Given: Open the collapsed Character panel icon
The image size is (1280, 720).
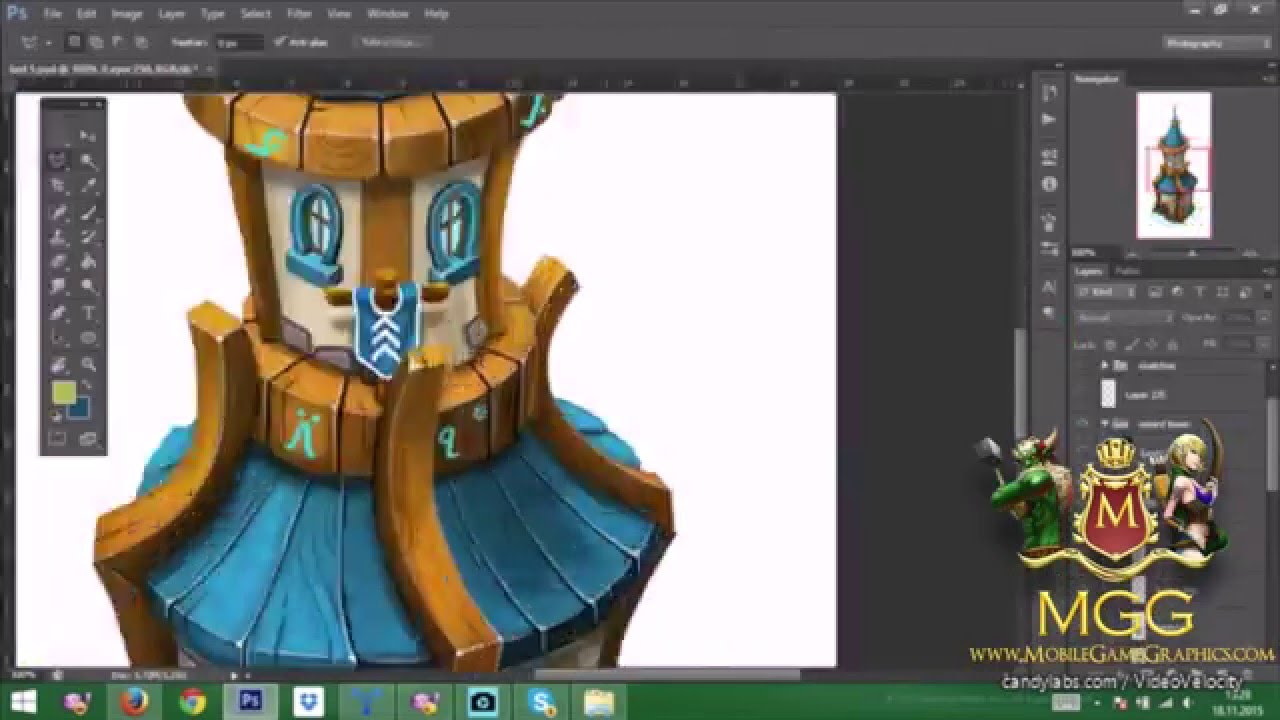Looking at the screenshot, I should click(1049, 286).
